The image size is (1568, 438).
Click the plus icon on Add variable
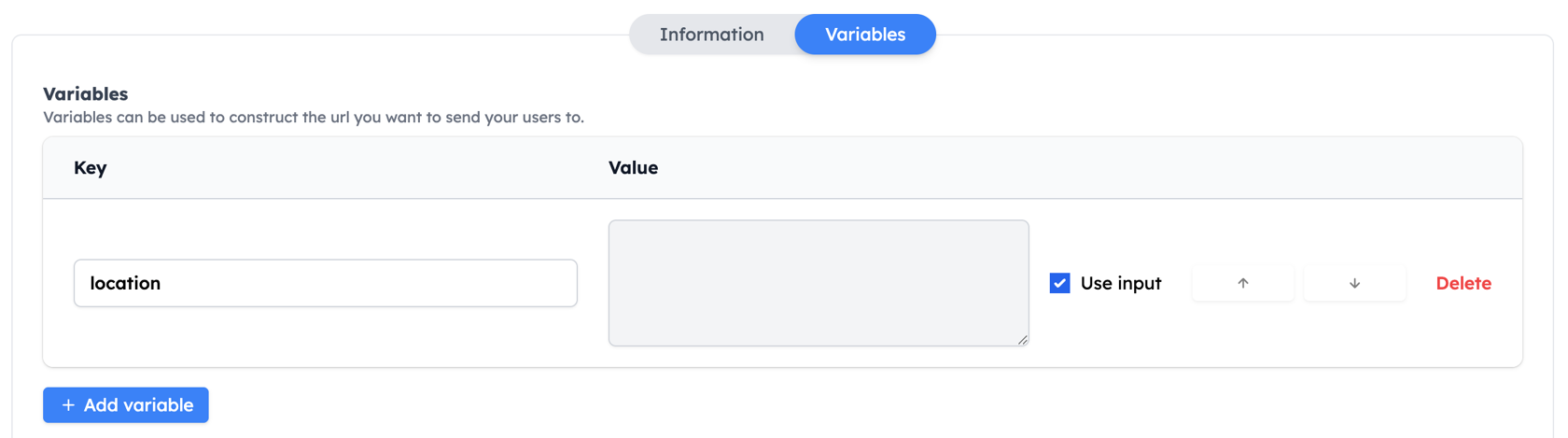[x=68, y=405]
